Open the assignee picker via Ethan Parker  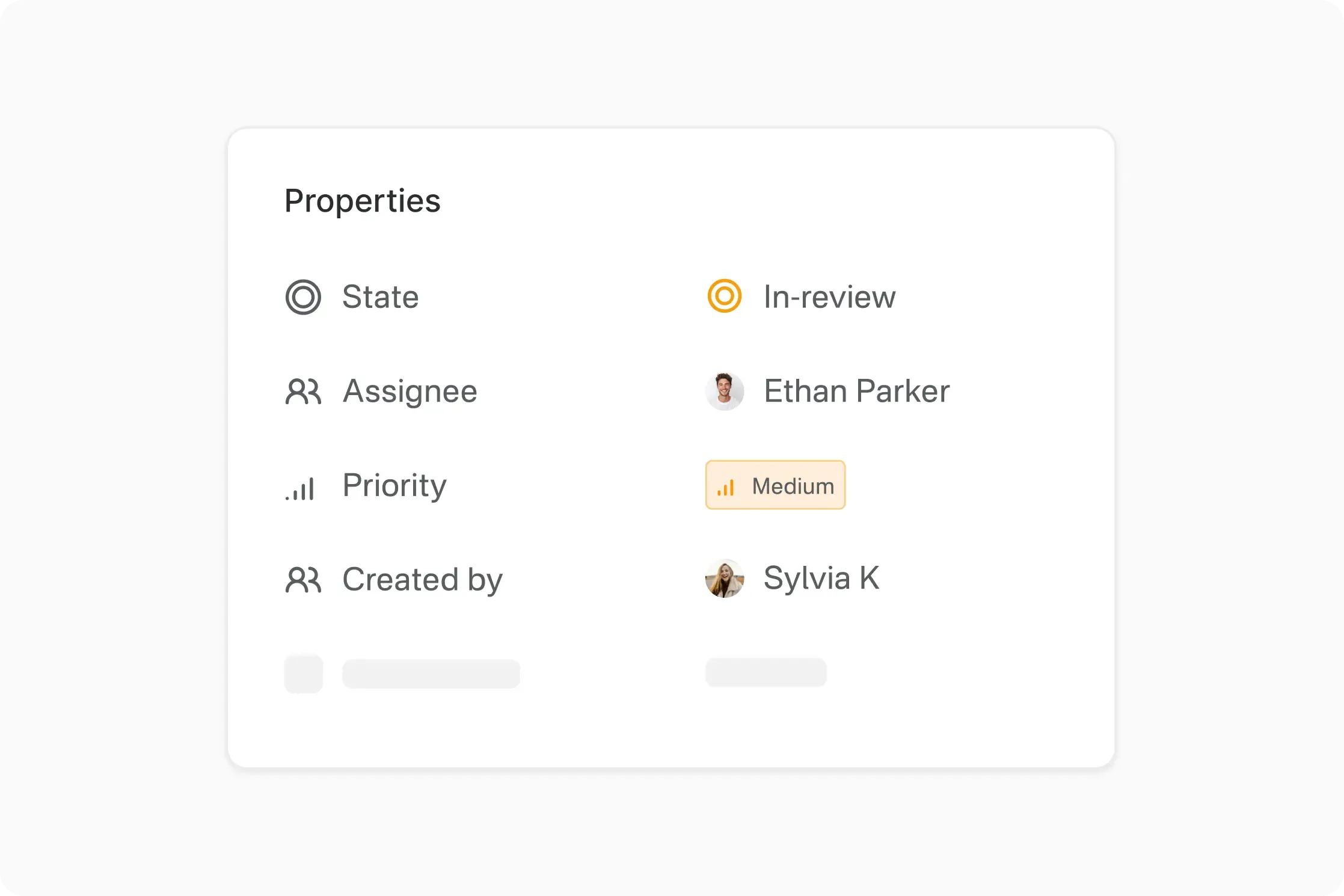(x=856, y=391)
